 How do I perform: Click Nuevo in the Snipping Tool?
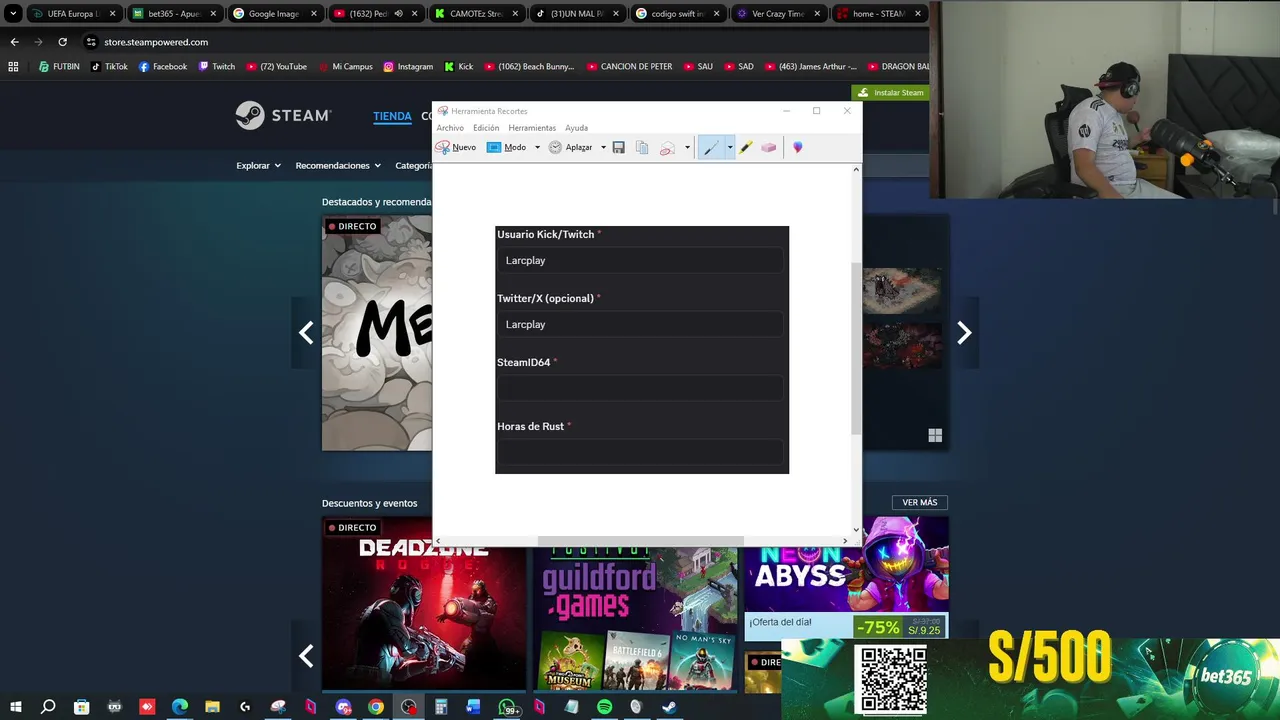(456, 147)
